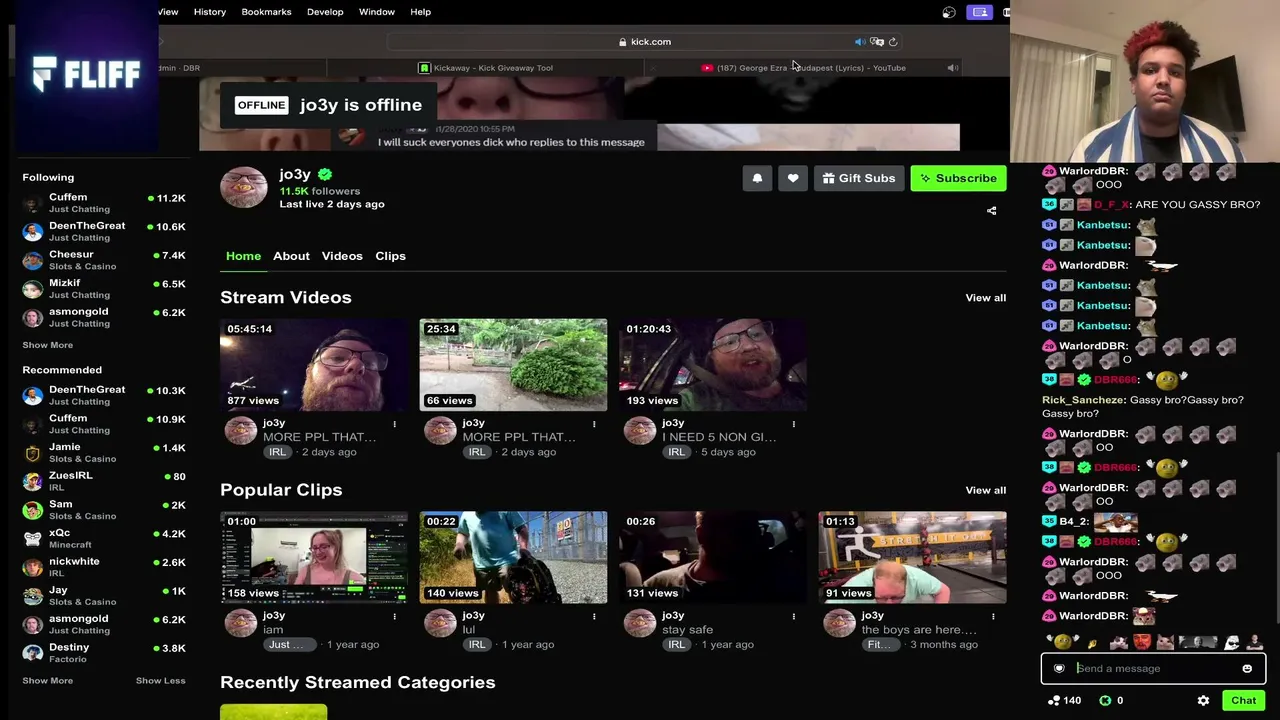
Task: Play the 'stay safe' clip thumbnail
Action: point(713,558)
